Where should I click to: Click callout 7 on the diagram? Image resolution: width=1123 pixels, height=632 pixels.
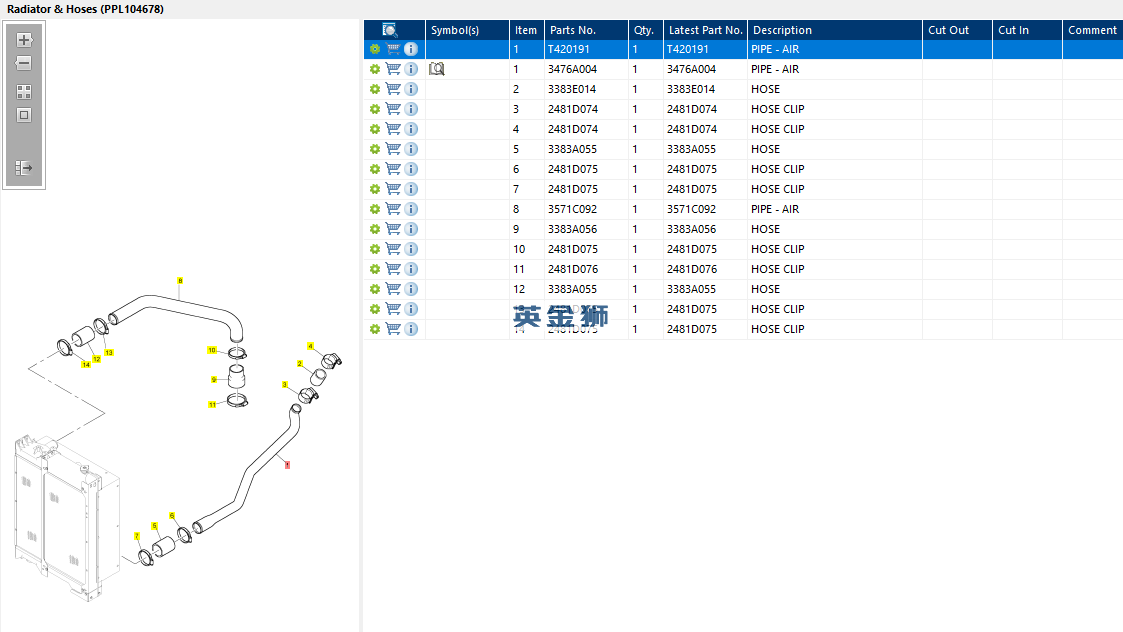(137, 536)
